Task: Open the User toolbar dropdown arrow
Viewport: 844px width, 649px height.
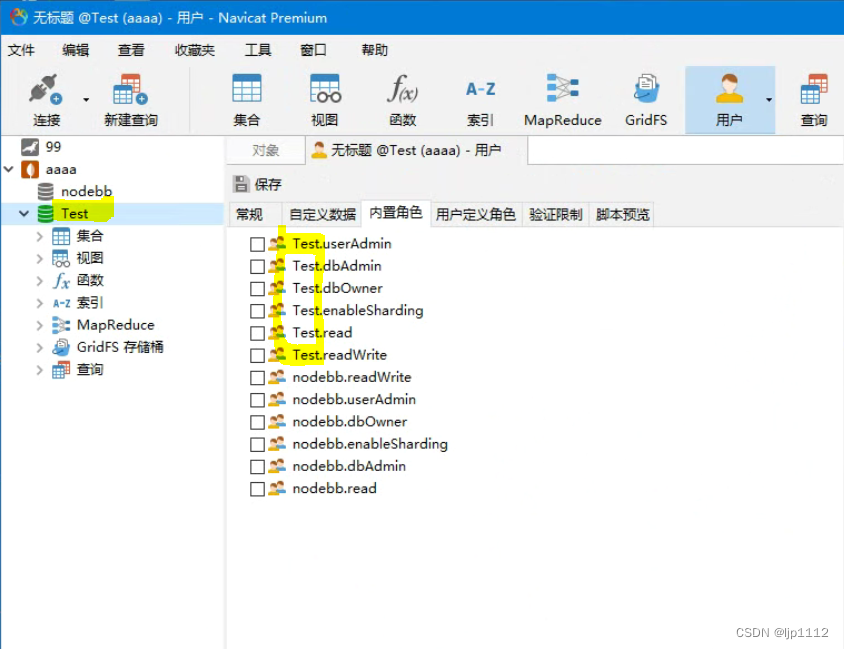Action: [x=769, y=100]
